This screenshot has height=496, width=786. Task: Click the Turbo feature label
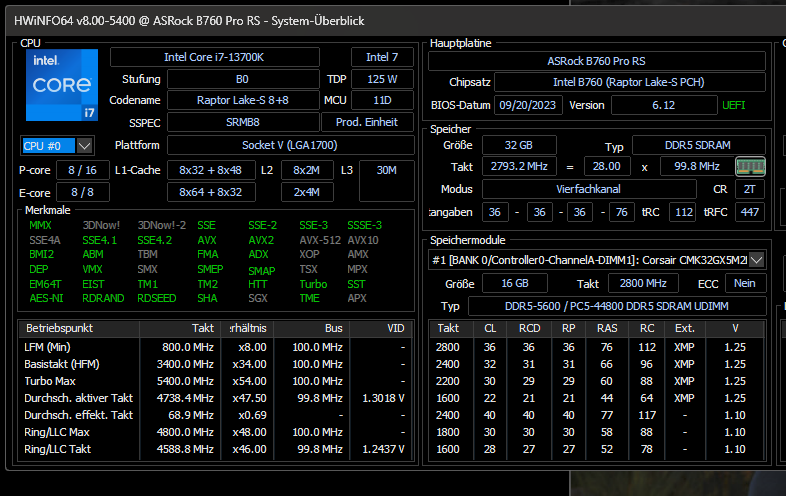pos(313,284)
